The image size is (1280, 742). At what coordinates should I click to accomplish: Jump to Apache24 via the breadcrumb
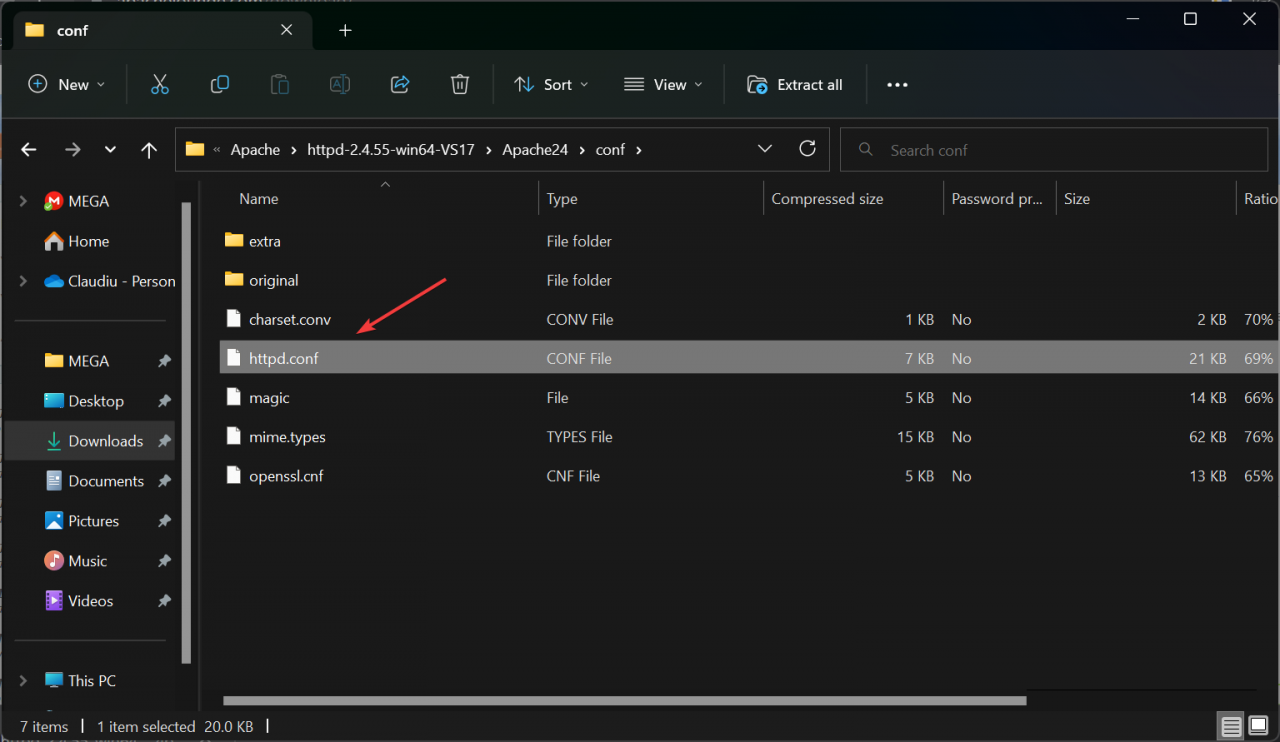(534, 149)
